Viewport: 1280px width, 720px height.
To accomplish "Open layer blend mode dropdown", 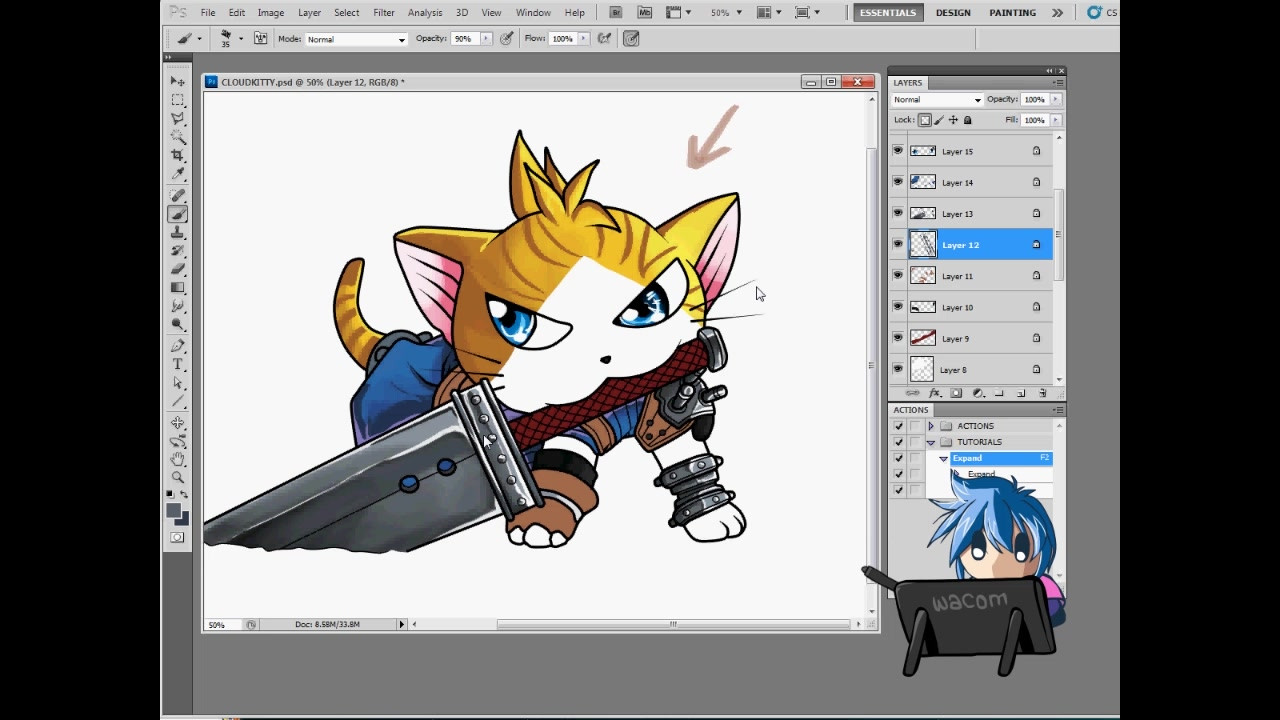I will tap(937, 99).
